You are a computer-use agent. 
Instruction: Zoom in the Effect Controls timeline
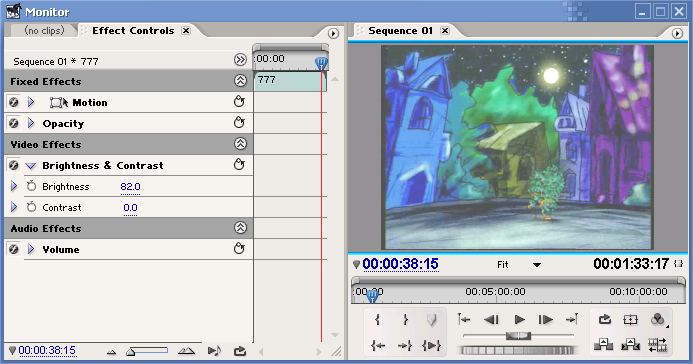point(186,351)
